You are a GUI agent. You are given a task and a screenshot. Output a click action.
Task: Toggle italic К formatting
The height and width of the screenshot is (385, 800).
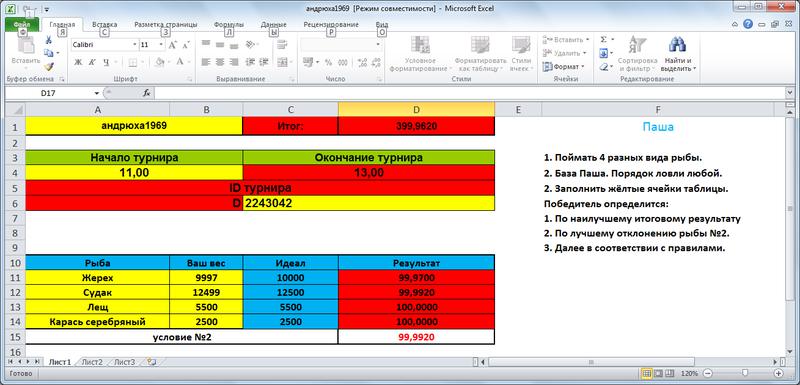pyautogui.click(x=92, y=62)
